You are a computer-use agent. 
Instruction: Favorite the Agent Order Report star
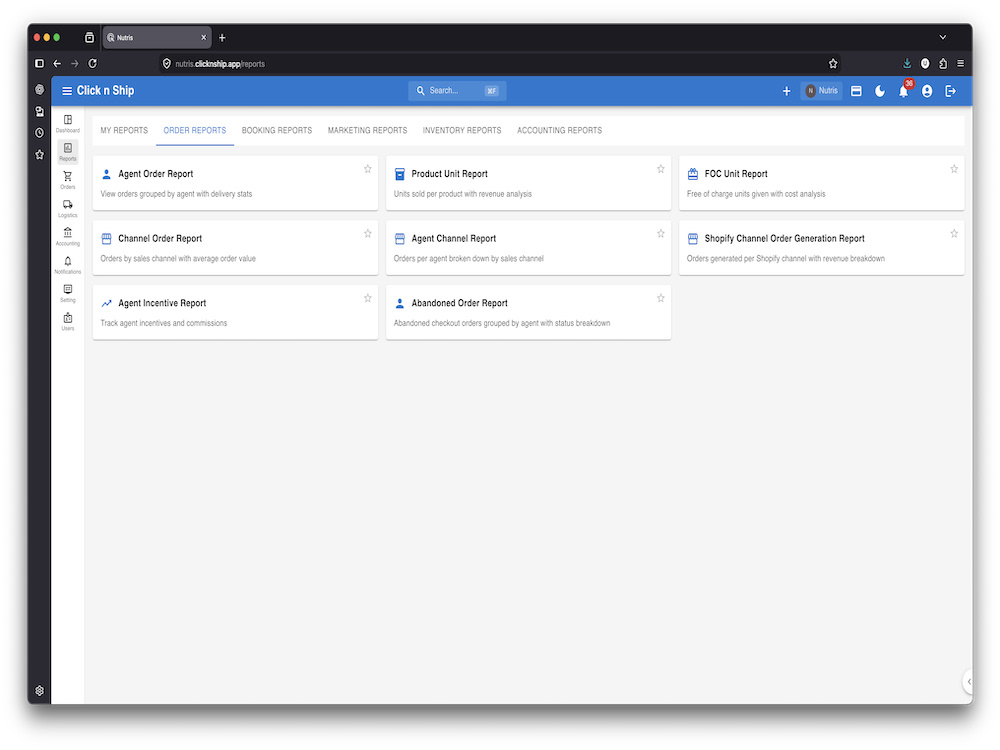[x=367, y=169]
